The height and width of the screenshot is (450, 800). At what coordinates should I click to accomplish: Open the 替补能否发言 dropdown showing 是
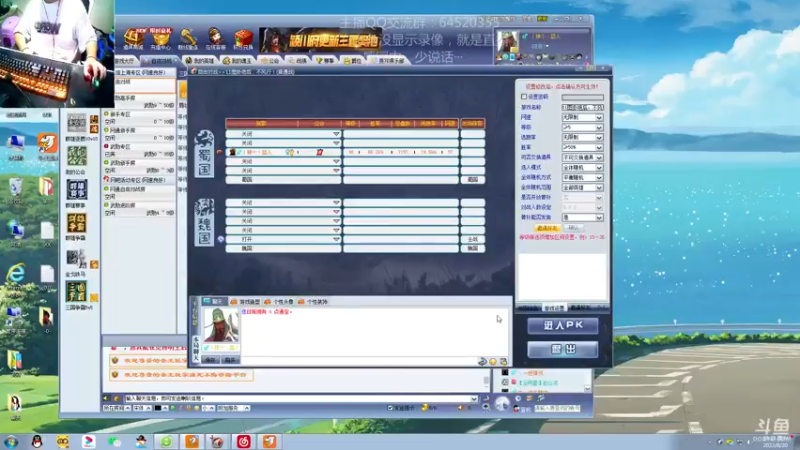point(583,217)
